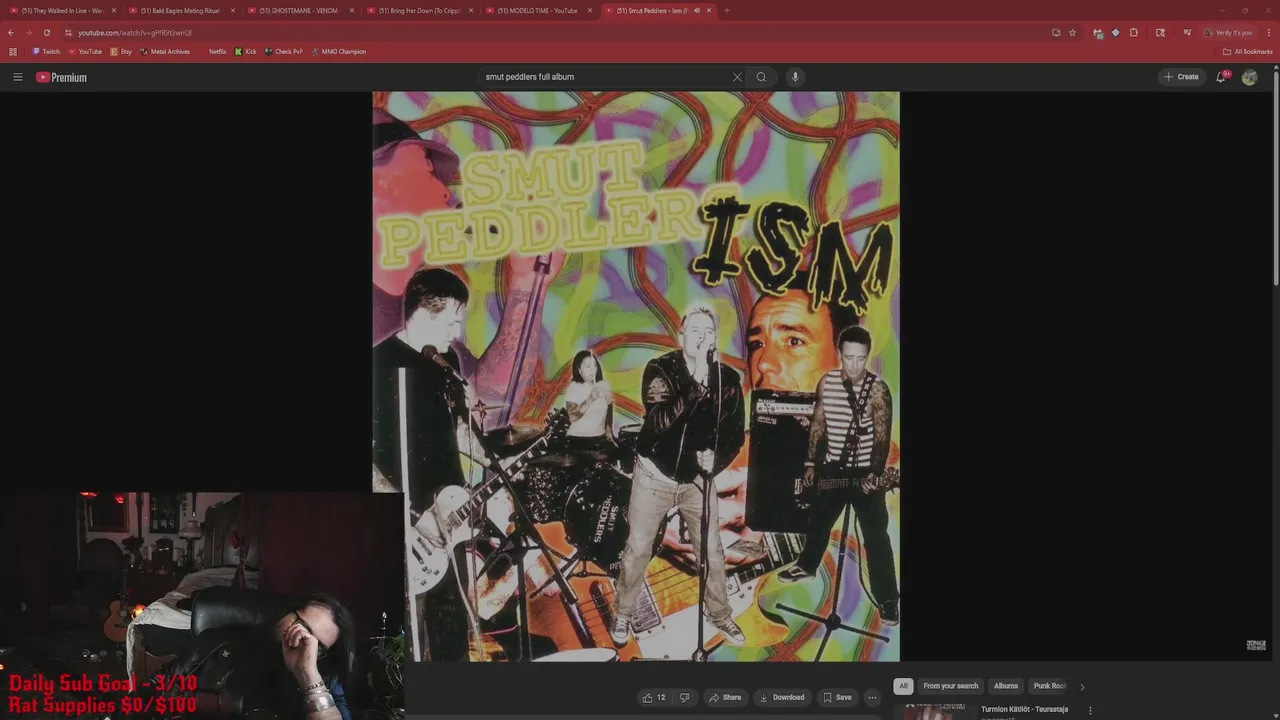Show more filter chips with right chevron

pyautogui.click(x=1081, y=686)
